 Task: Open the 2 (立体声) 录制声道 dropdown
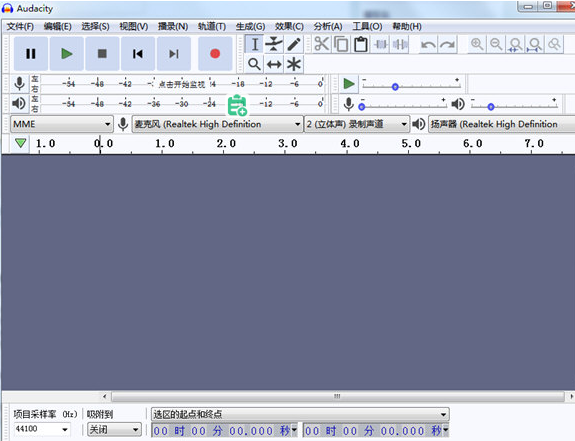[x=356, y=124]
